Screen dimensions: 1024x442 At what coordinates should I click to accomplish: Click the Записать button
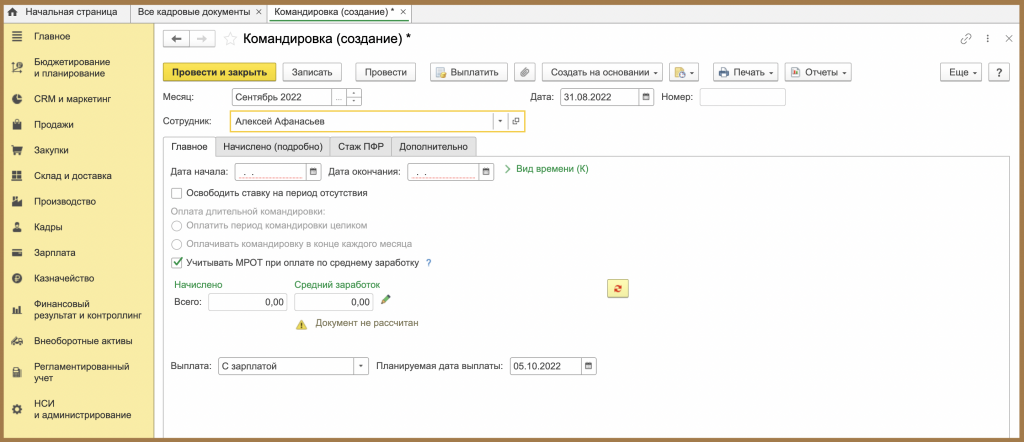(312, 72)
